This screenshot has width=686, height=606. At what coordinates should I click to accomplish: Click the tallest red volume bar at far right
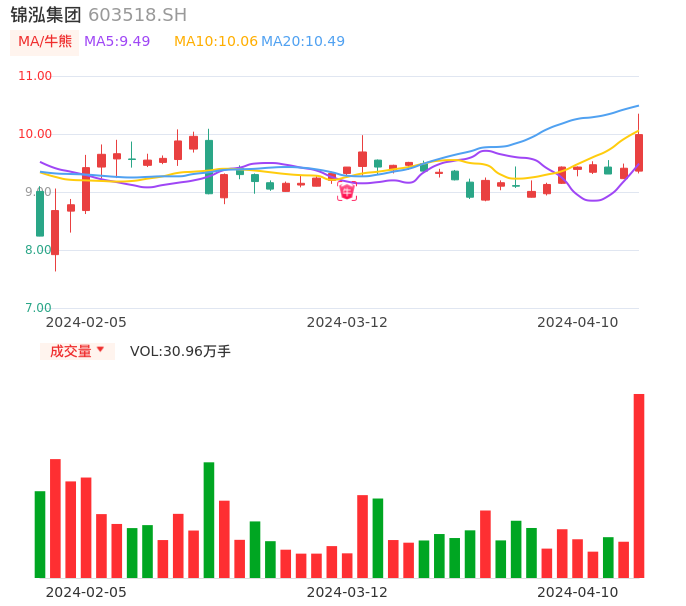639,485
